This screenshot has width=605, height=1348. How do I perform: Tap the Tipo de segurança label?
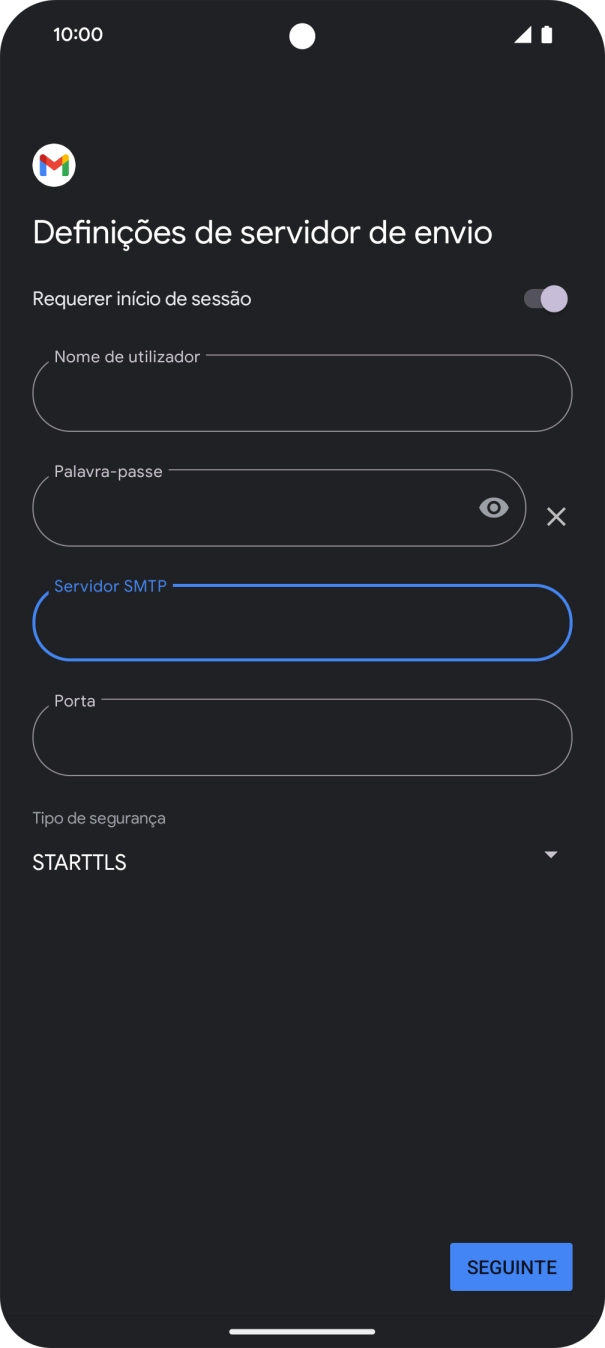pyautogui.click(x=99, y=818)
